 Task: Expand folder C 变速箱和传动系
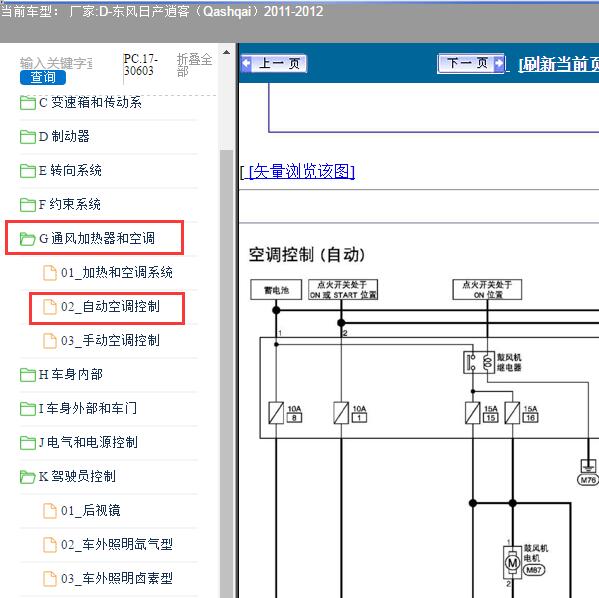point(90,102)
